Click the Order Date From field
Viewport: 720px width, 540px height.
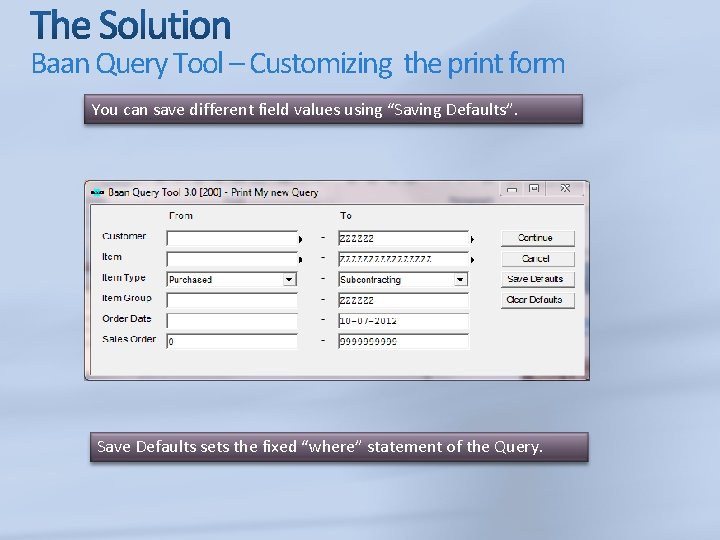232,321
